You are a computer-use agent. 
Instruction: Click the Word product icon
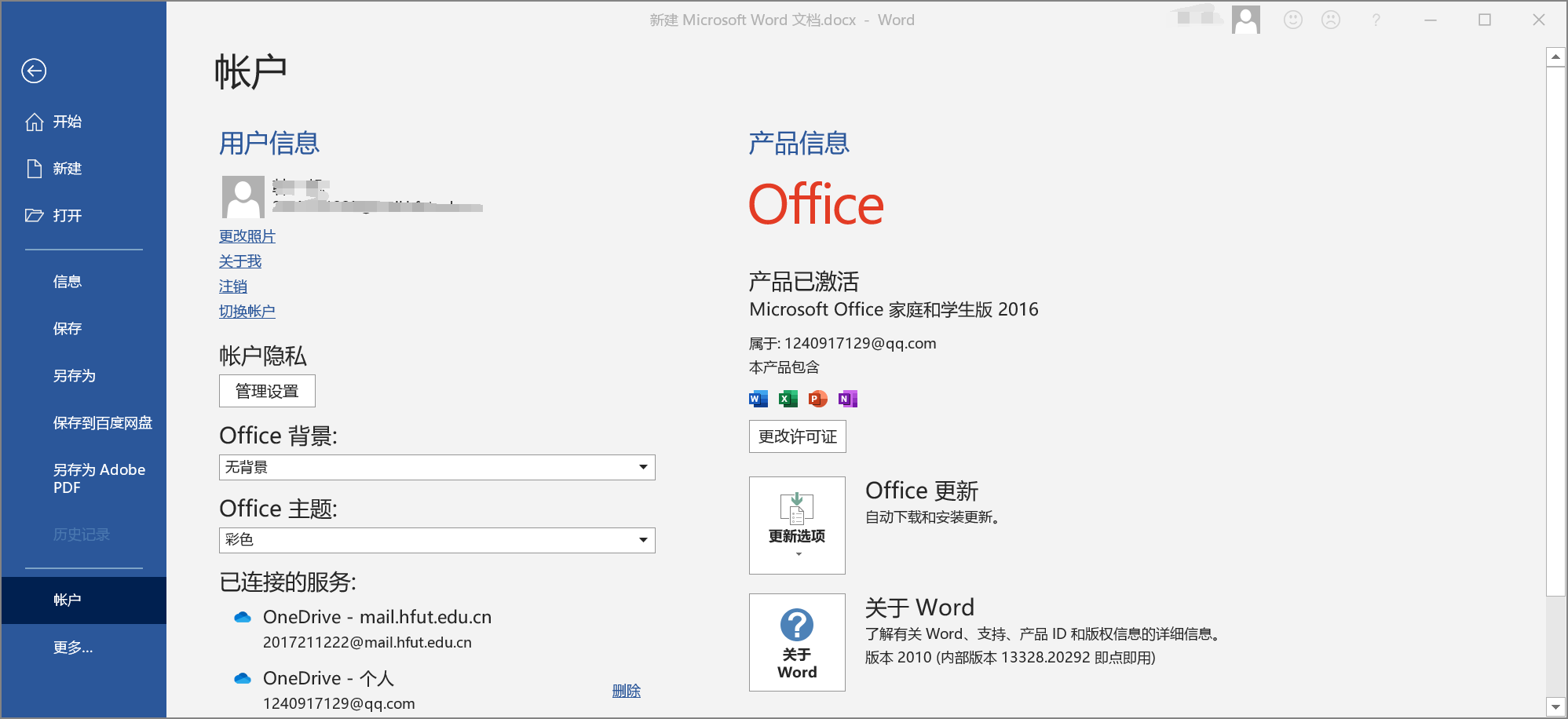point(758,399)
